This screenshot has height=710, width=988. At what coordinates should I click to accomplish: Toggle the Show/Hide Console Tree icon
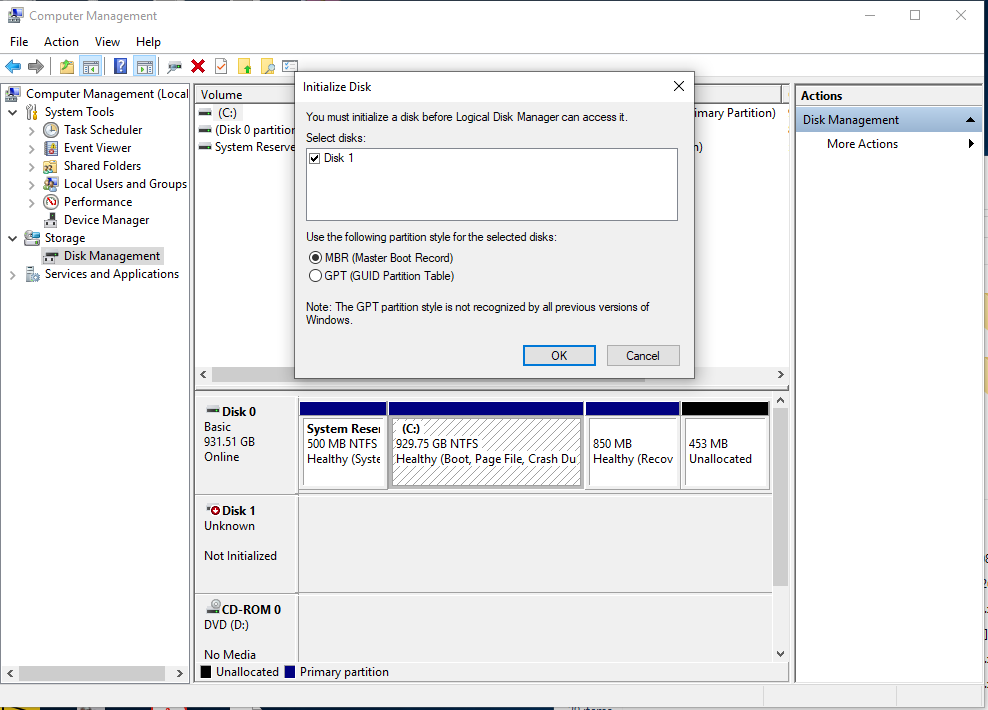click(x=91, y=66)
